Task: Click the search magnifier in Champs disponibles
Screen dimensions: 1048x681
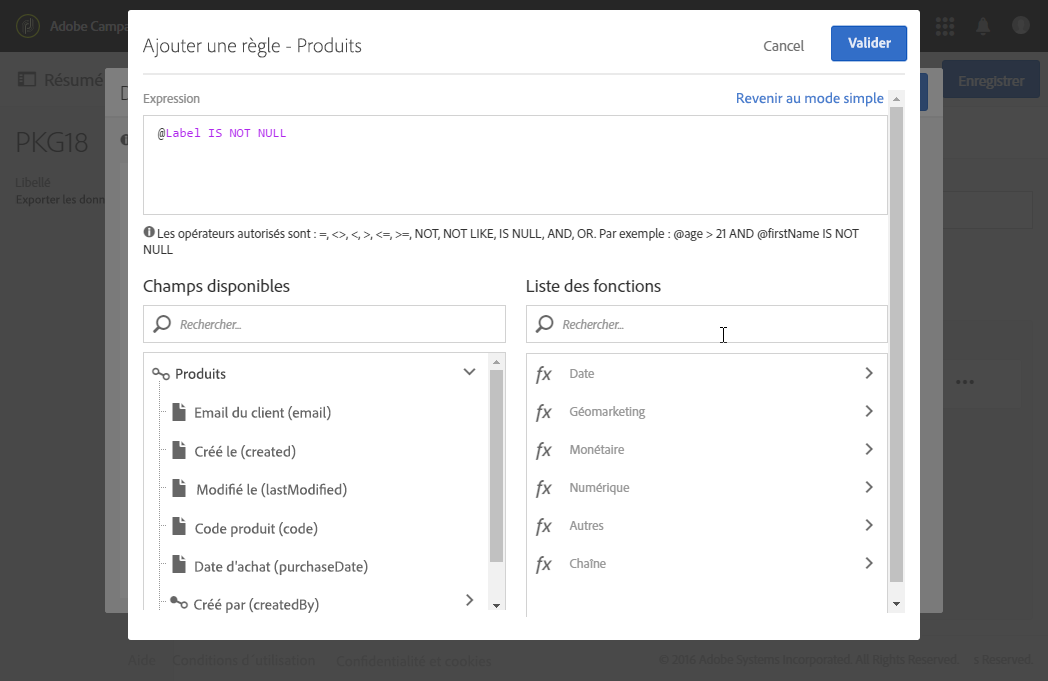Action: (x=162, y=324)
